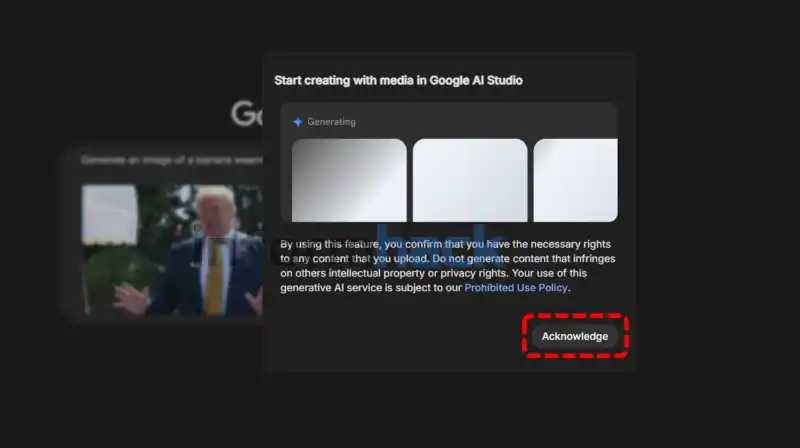
Task: Click the dimmed area below the dialog
Action: point(450,410)
